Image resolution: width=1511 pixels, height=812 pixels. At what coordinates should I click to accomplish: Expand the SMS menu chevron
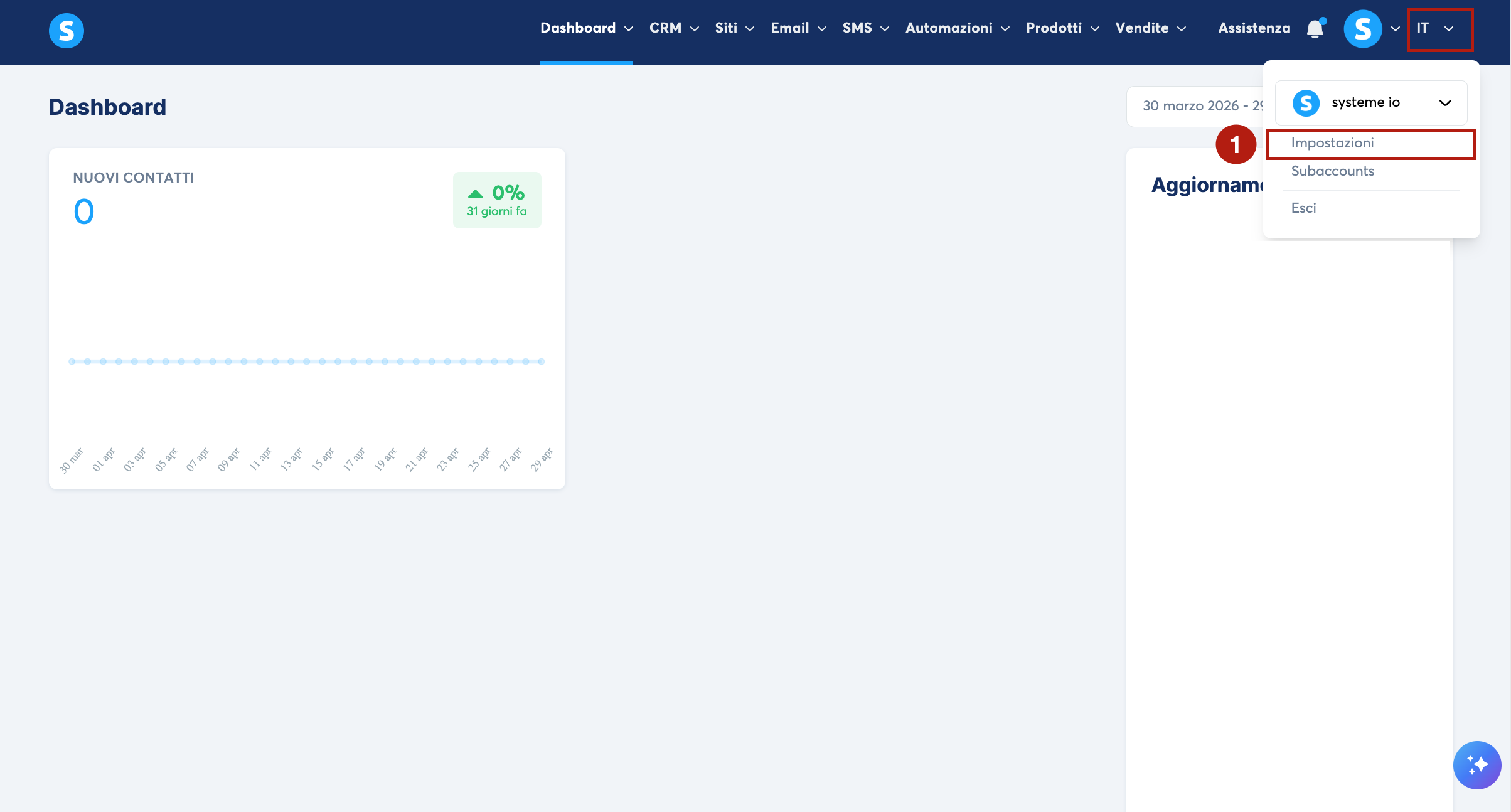885,29
